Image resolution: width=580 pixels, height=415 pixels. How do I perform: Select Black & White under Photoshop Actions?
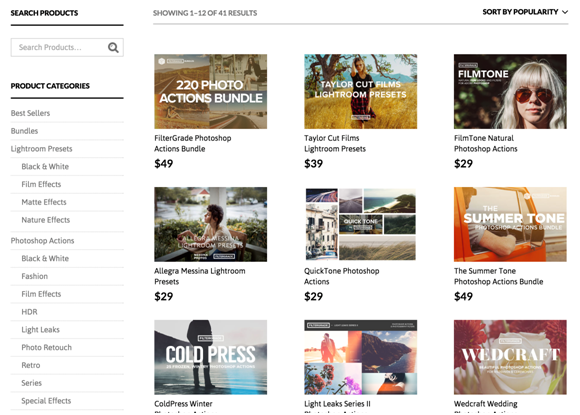(x=45, y=258)
